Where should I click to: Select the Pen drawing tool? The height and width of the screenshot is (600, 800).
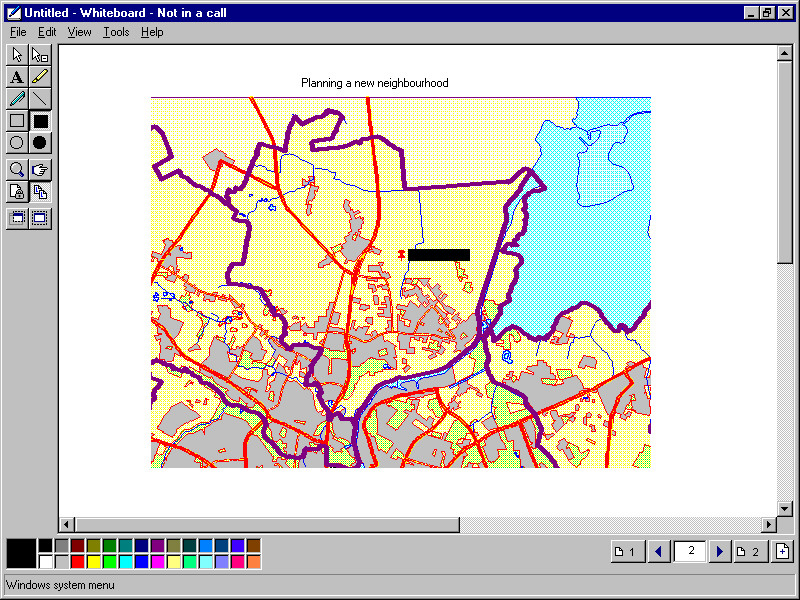tap(17, 98)
